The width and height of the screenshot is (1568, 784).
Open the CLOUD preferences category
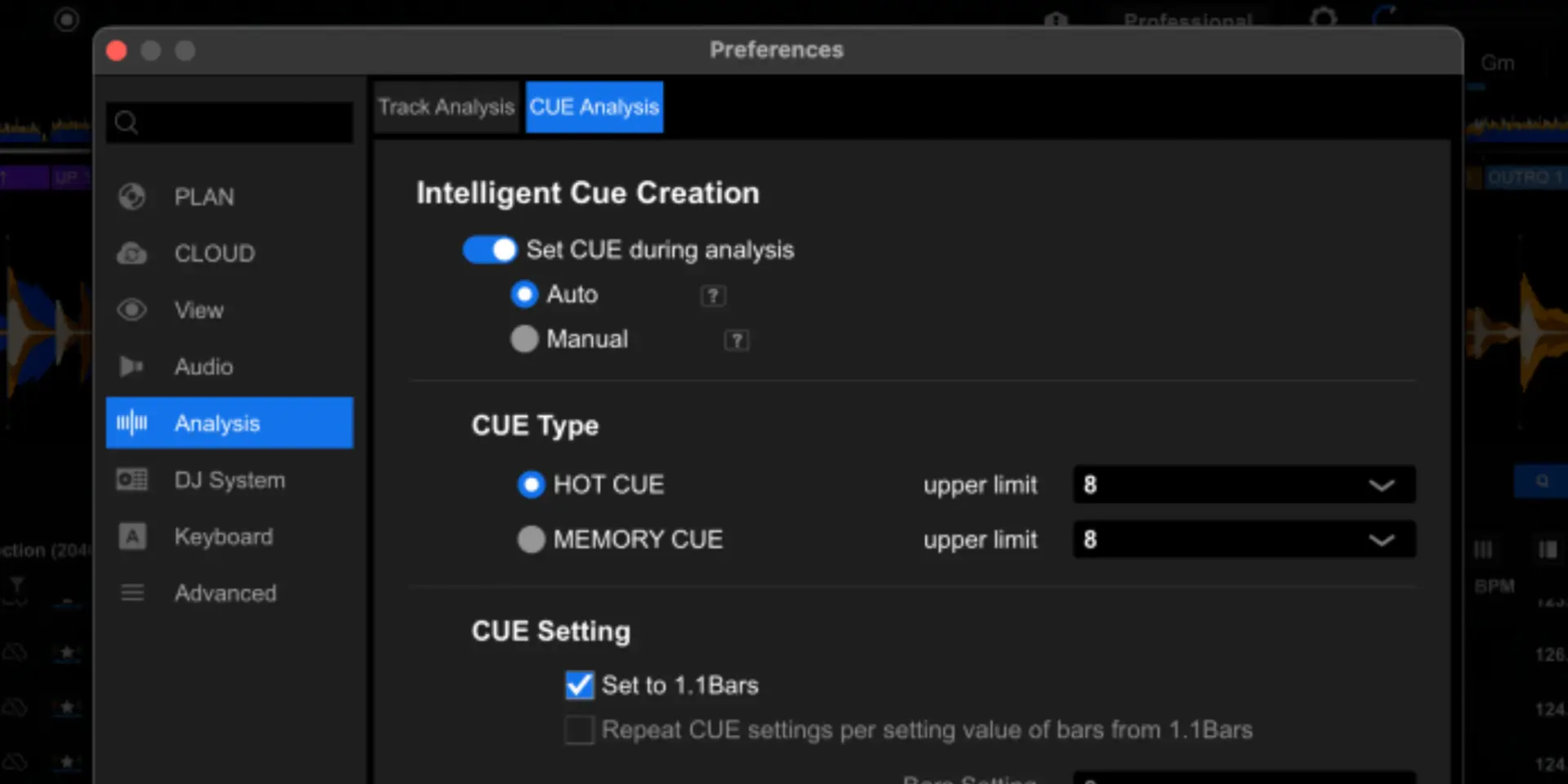(x=229, y=253)
